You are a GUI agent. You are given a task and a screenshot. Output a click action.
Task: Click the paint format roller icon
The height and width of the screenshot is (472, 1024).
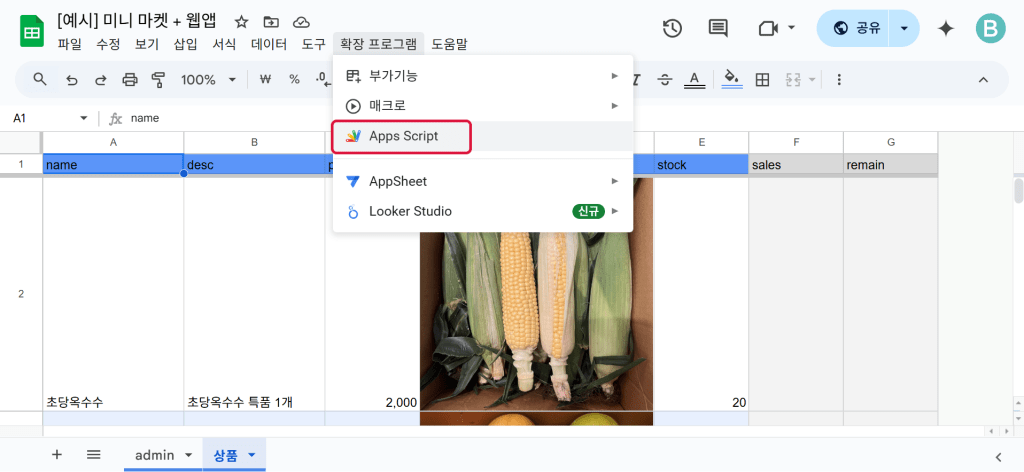158,80
